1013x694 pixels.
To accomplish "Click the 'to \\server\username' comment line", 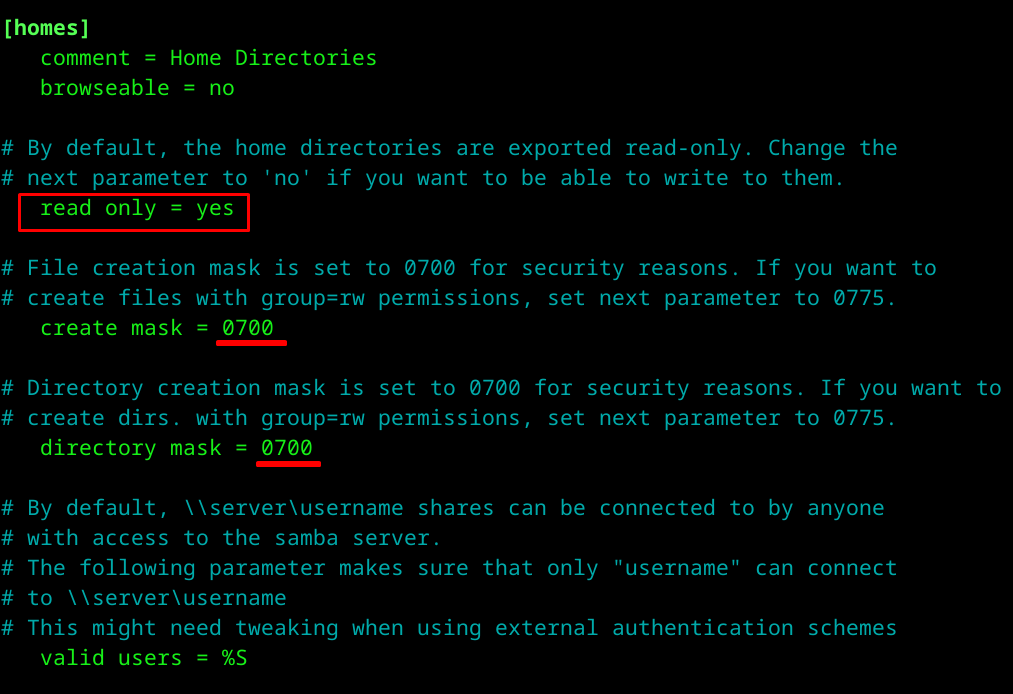I will (x=143, y=598).
